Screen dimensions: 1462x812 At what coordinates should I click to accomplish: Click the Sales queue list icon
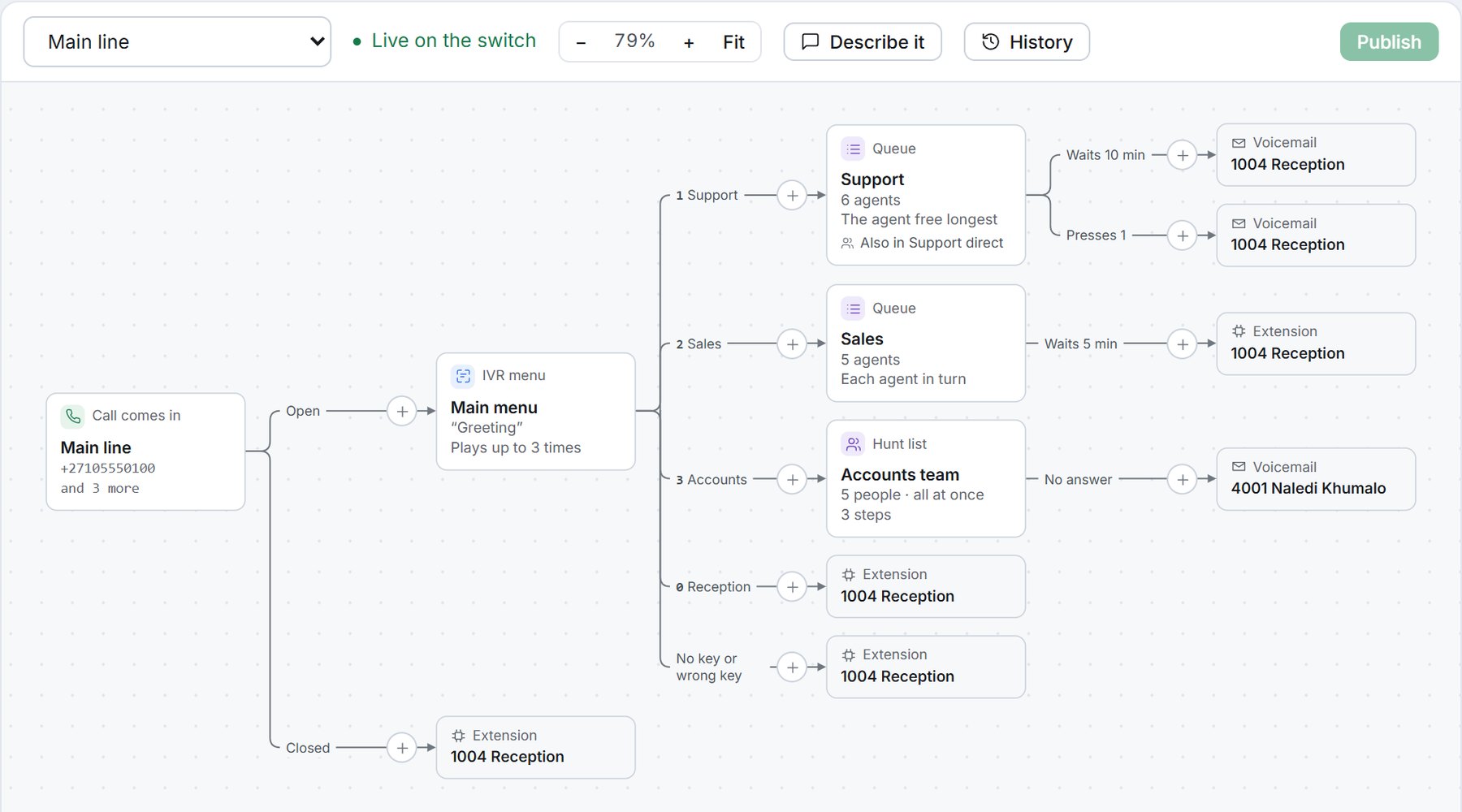point(853,309)
